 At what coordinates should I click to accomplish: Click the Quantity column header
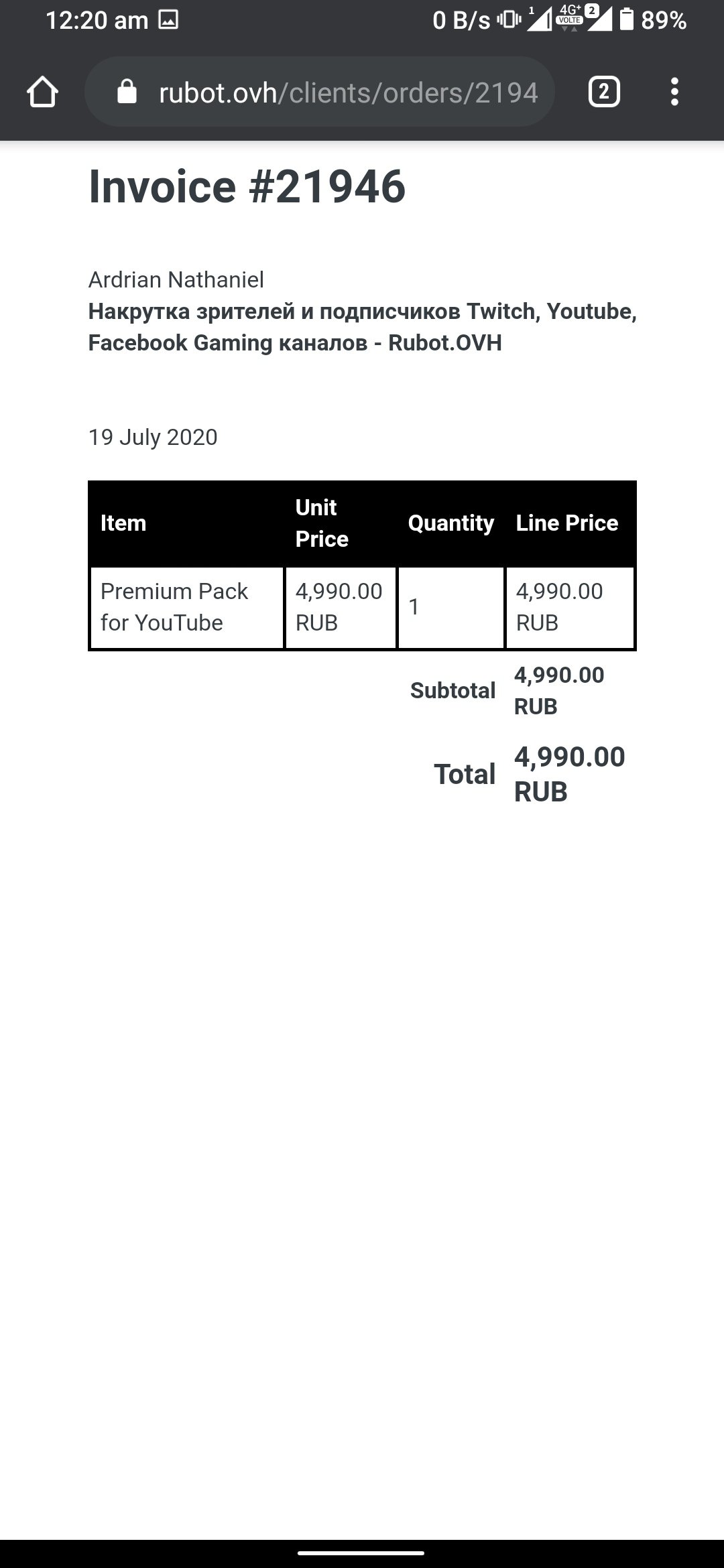click(450, 523)
